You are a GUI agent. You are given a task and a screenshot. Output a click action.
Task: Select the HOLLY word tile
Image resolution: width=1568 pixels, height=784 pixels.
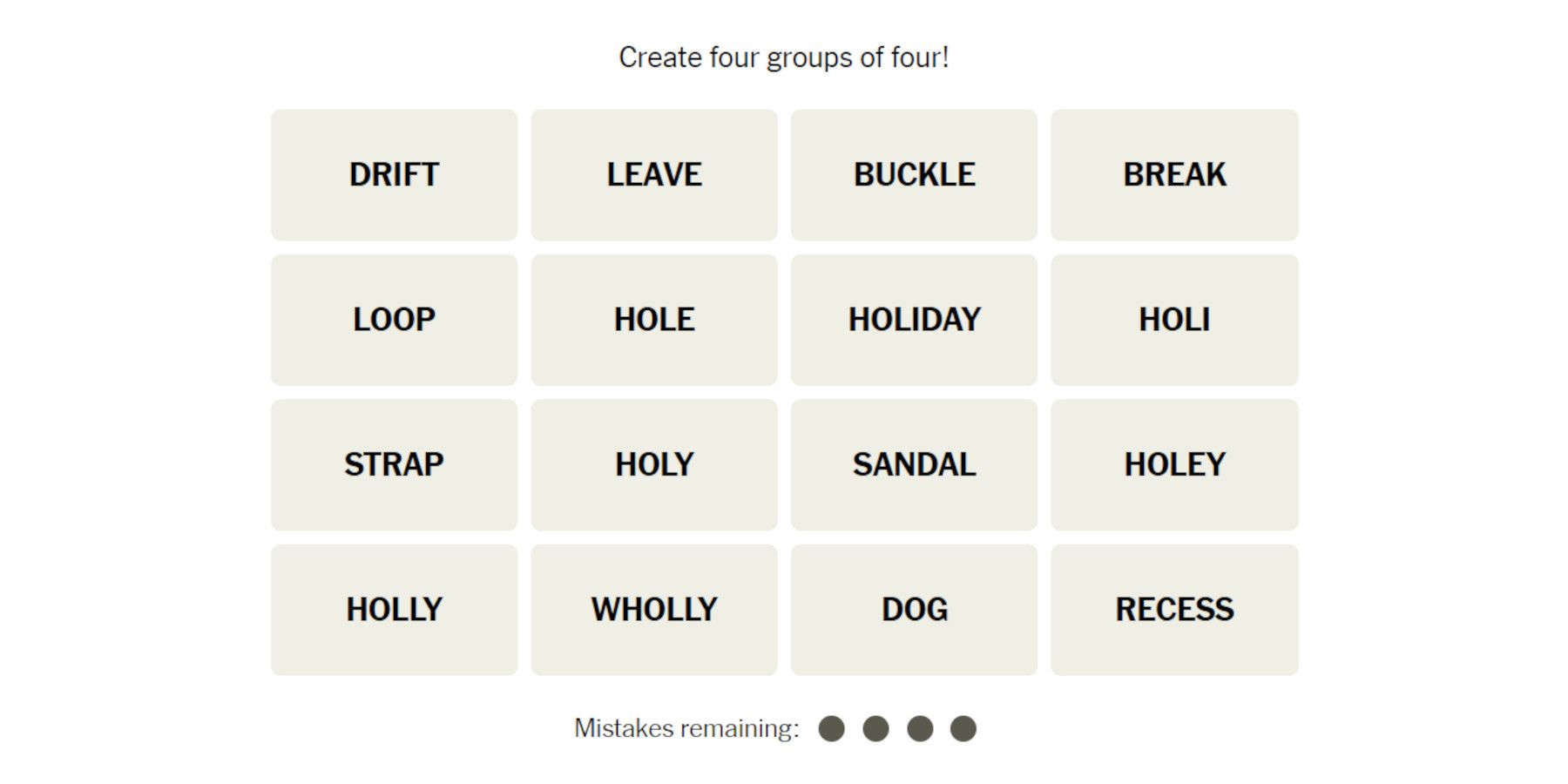(394, 610)
